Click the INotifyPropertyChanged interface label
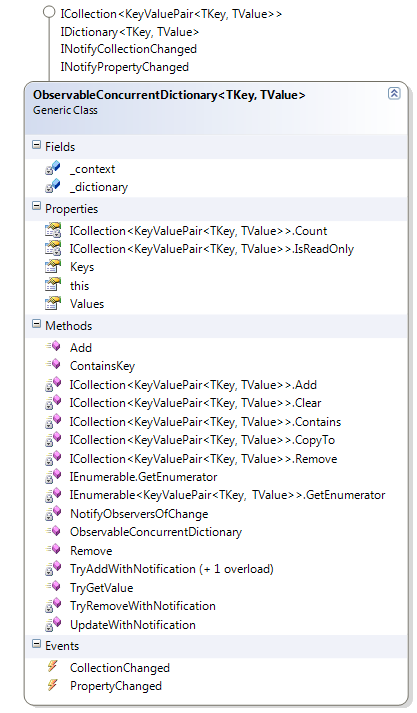 (x=125, y=67)
